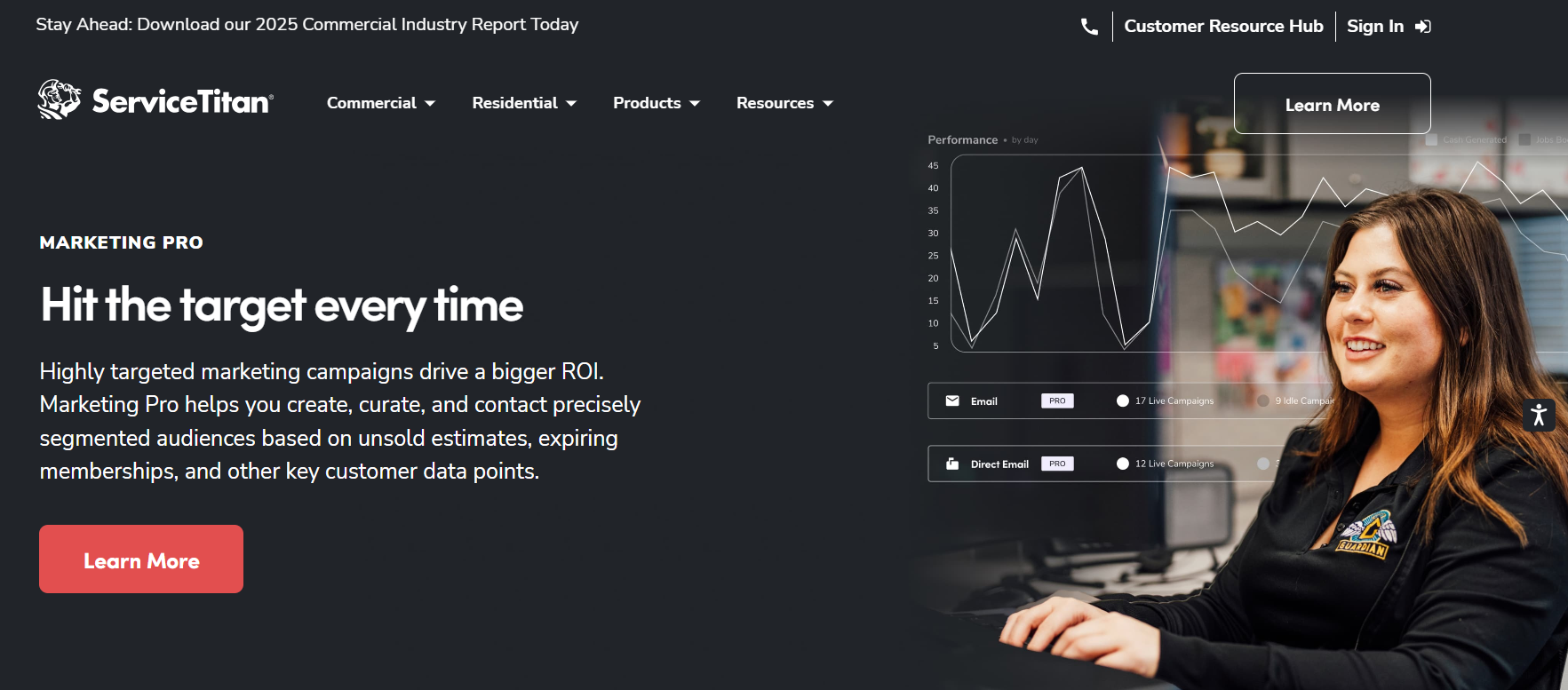Viewport: 1568px width, 690px height.
Task: Click the Performance chart title
Action: (x=962, y=140)
